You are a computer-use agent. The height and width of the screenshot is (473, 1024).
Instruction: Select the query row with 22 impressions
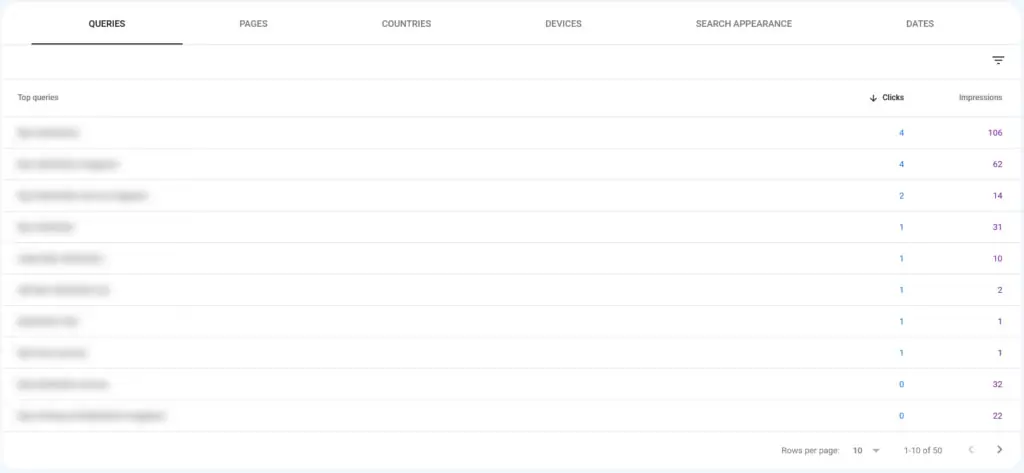pyautogui.click(x=90, y=415)
